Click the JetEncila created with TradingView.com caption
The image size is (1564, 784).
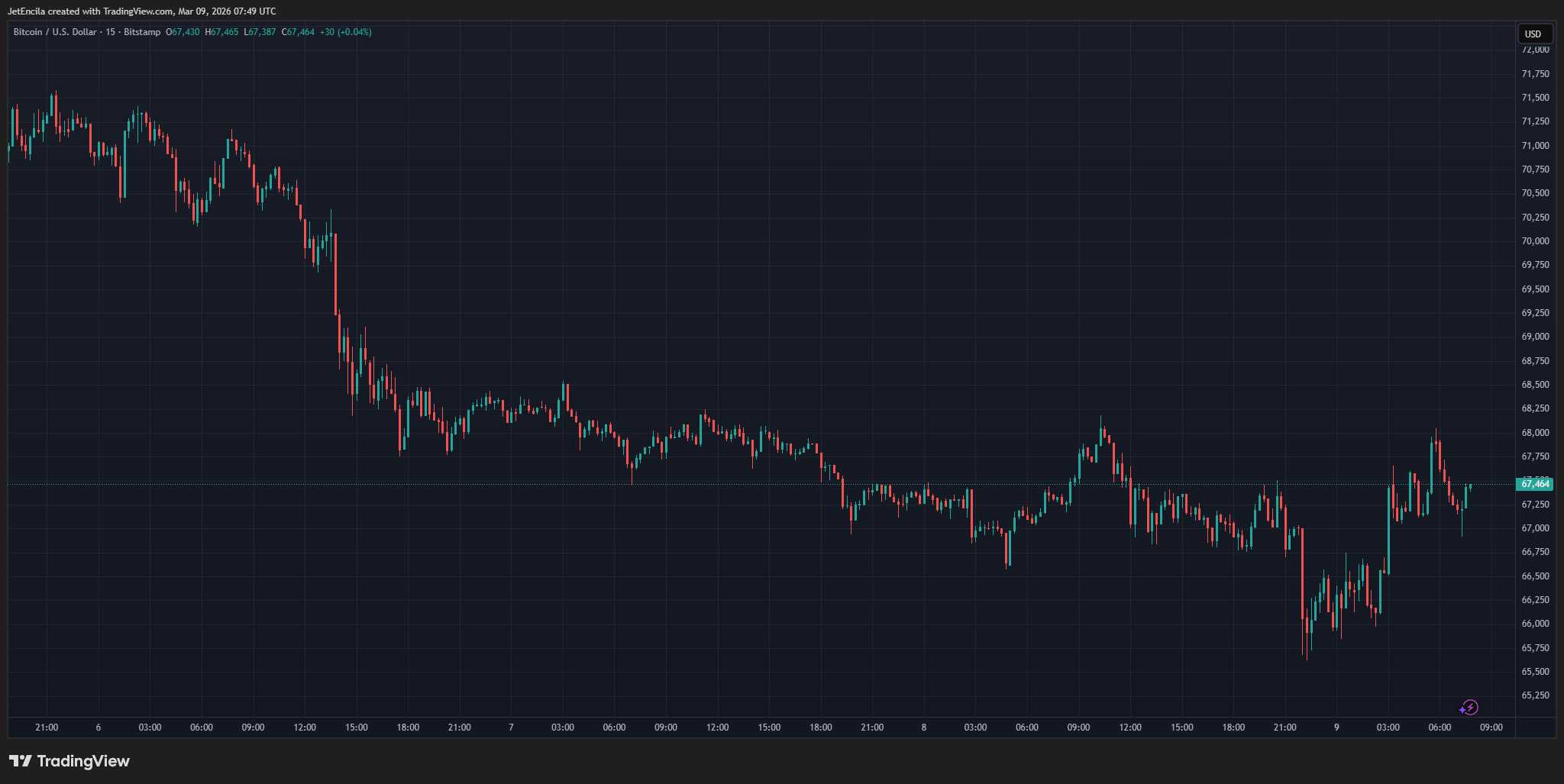(141, 11)
